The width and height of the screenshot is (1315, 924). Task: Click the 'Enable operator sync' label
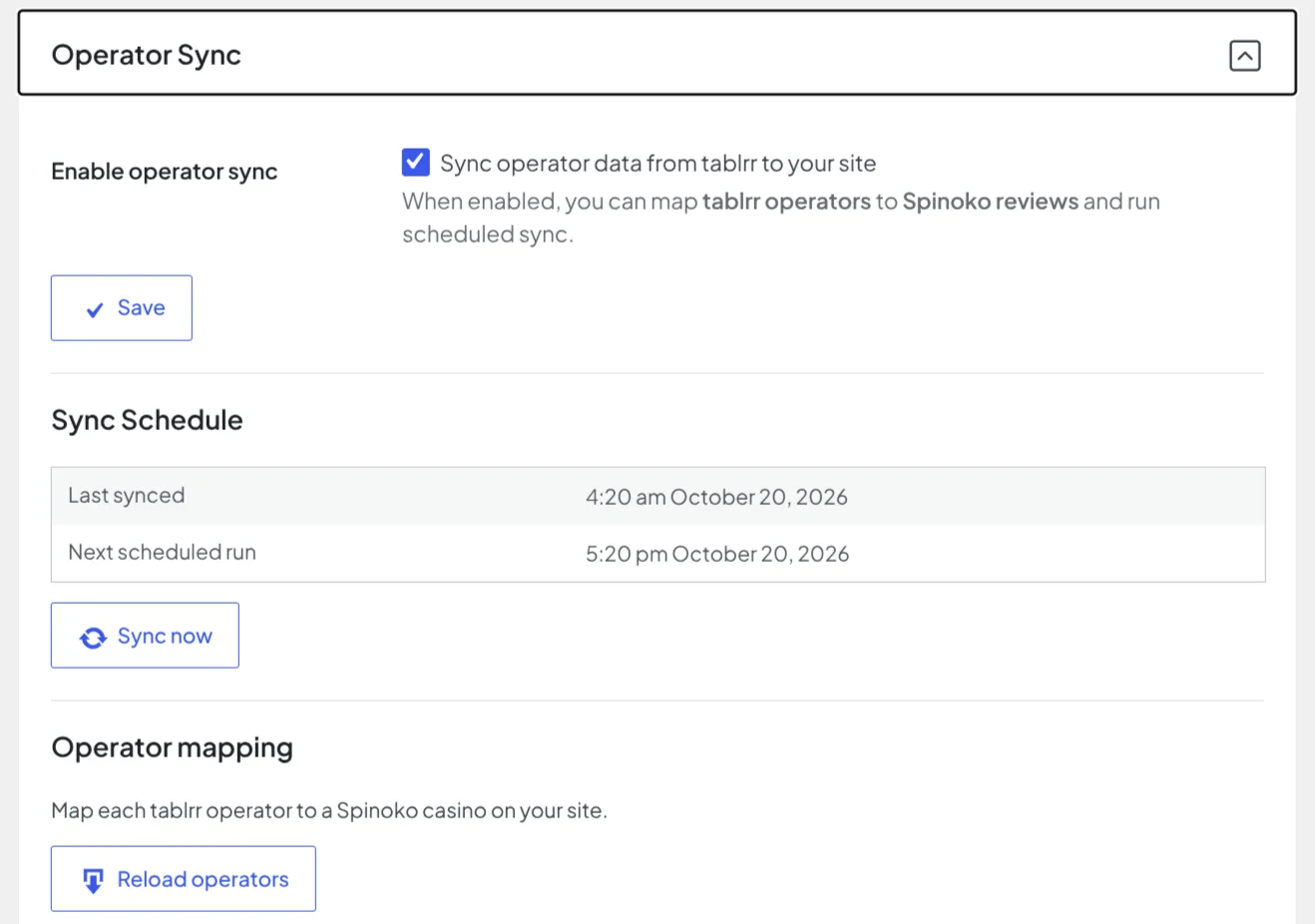coord(165,172)
